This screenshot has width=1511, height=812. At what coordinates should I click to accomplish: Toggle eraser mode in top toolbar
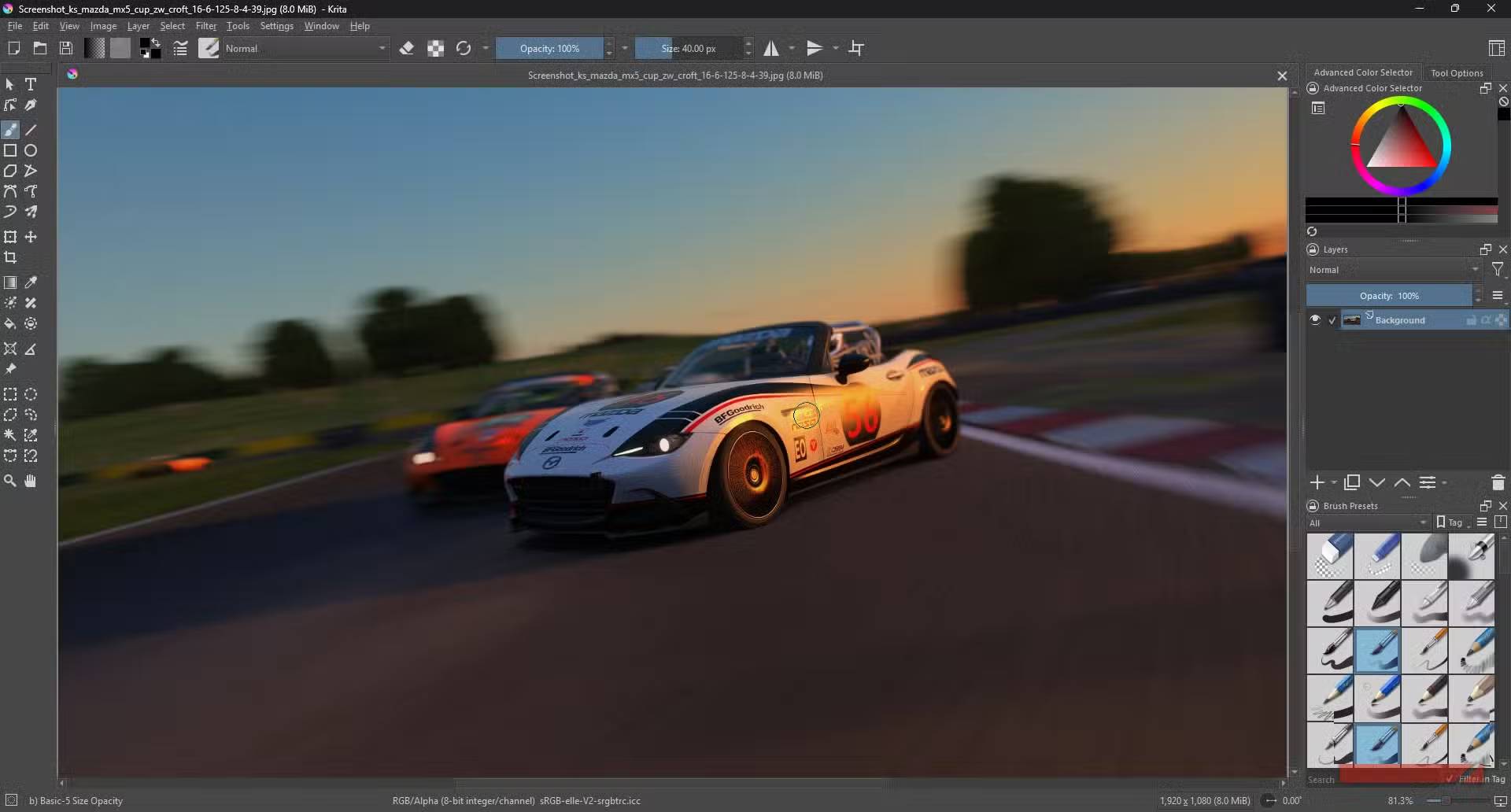[x=407, y=49]
